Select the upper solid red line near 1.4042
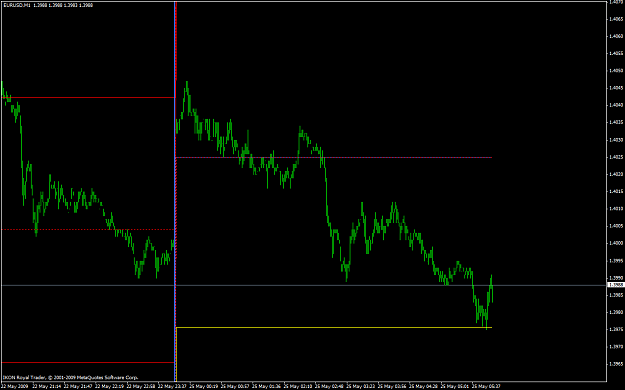 [x=88, y=97]
